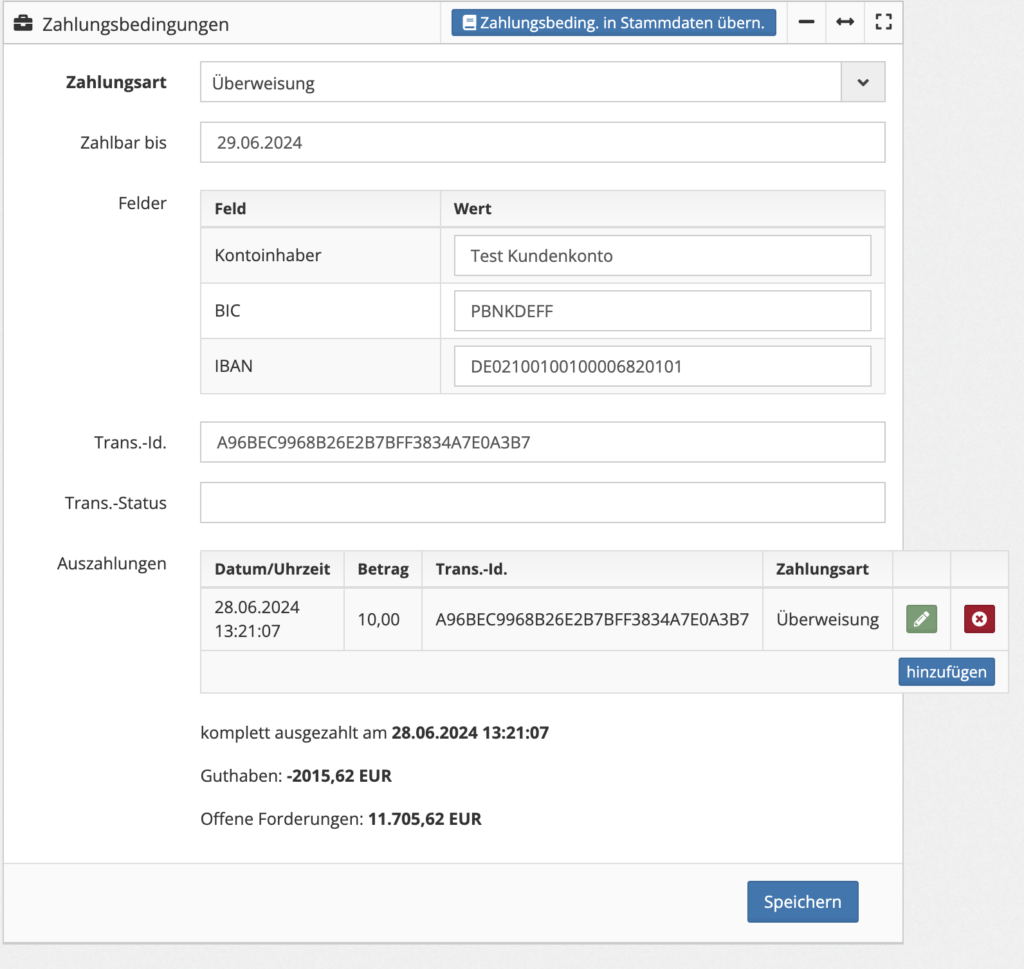
Task: Edit the 28.06.2024 payout with pencil icon
Action: [x=921, y=619]
